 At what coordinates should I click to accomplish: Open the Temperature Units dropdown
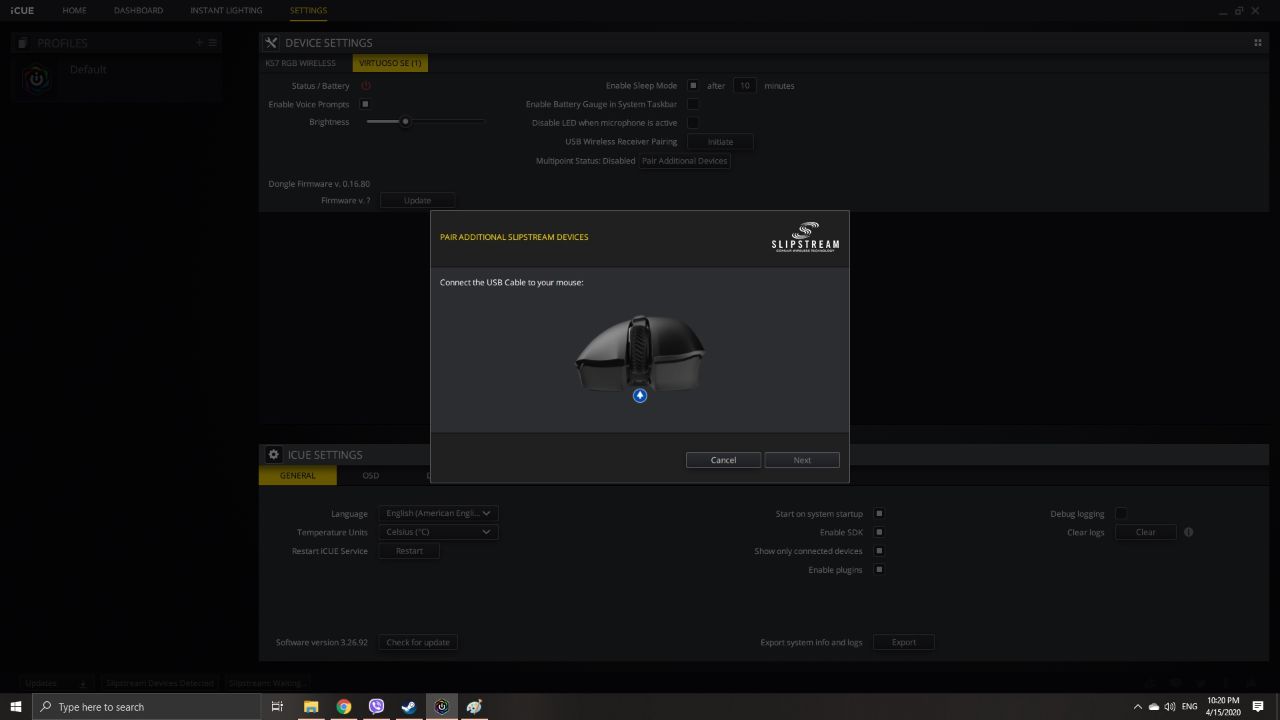pyautogui.click(x=438, y=532)
